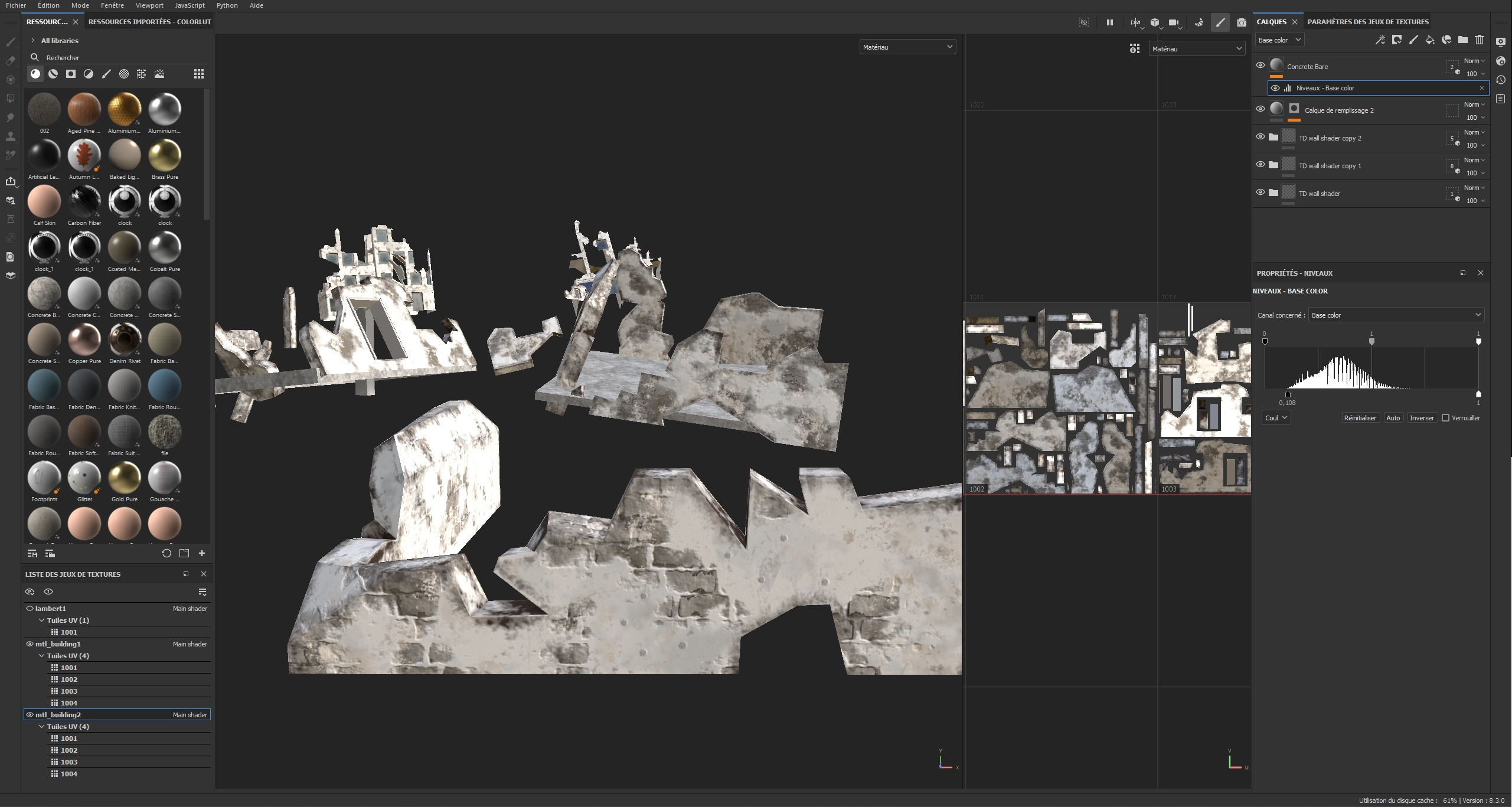This screenshot has height=807, width=1512.
Task: Click the smart material magic wand icon
Action: click(1380, 40)
